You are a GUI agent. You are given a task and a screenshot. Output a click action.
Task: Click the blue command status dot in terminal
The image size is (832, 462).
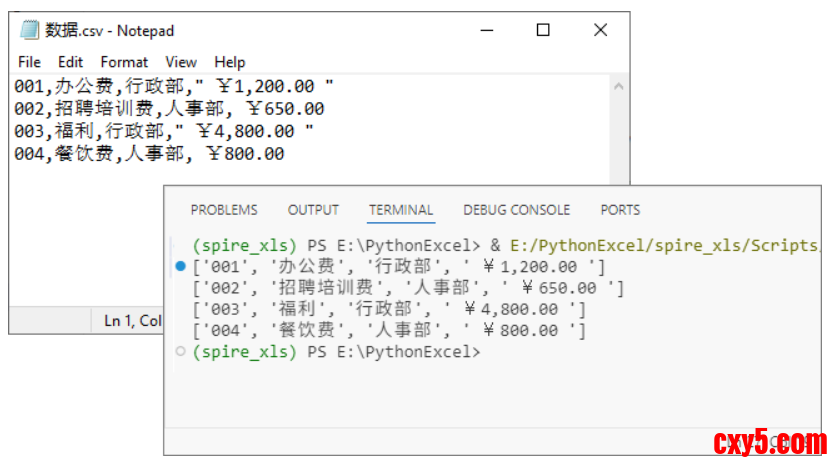180,266
